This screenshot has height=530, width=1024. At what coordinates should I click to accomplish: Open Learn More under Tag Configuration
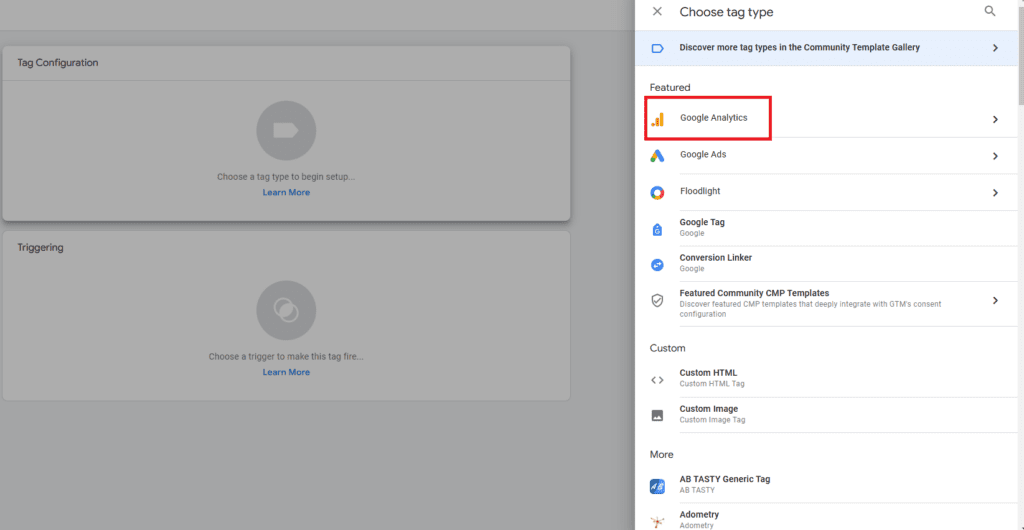click(286, 193)
